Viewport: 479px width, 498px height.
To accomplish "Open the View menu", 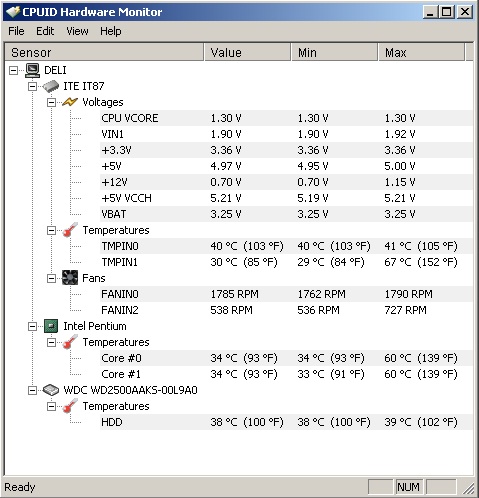I will (x=77, y=31).
